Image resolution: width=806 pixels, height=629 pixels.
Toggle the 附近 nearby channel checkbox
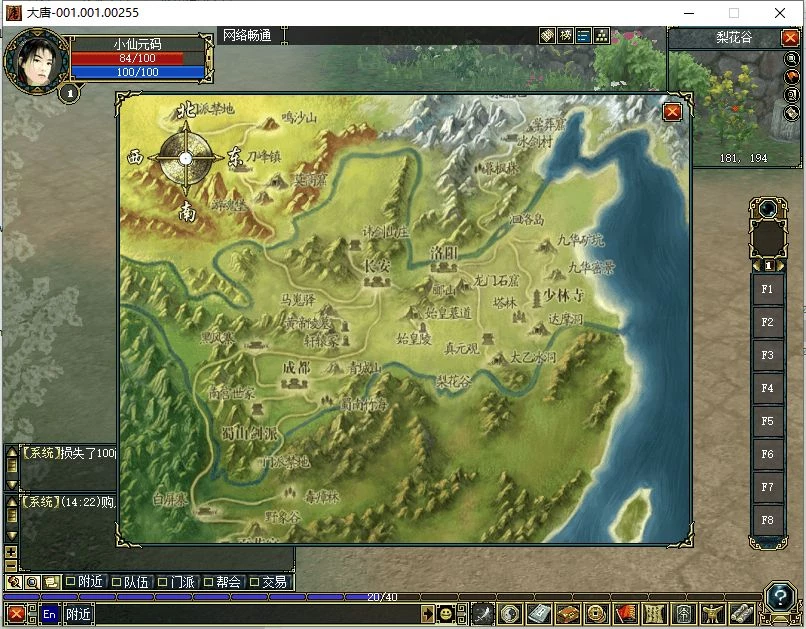click(71, 582)
